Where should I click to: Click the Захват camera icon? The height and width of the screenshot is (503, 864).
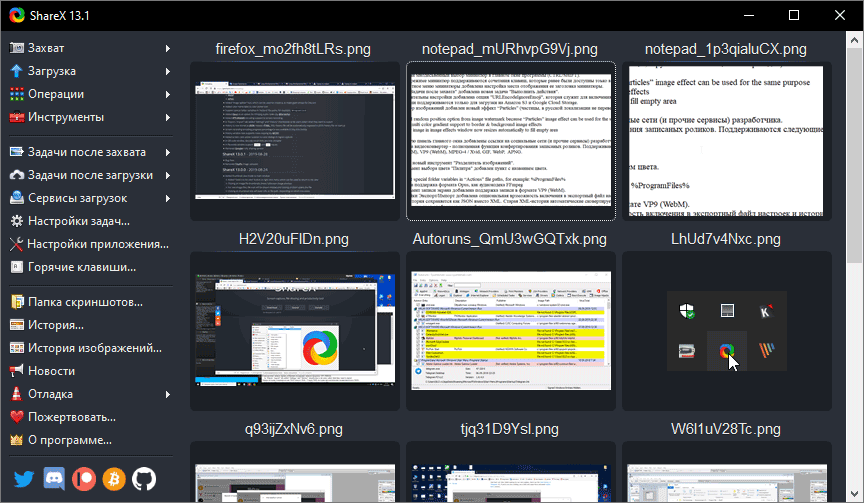coord(17,48)
